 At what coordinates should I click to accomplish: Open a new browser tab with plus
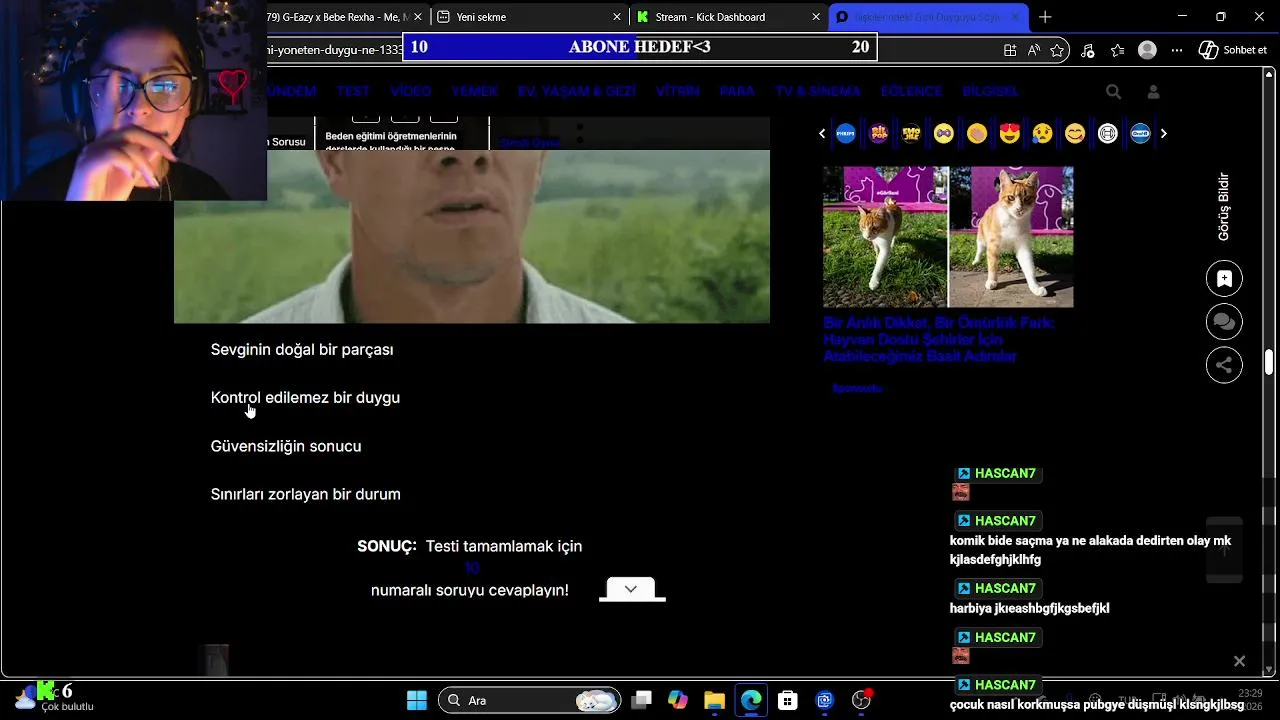[x=1045, y=17]
